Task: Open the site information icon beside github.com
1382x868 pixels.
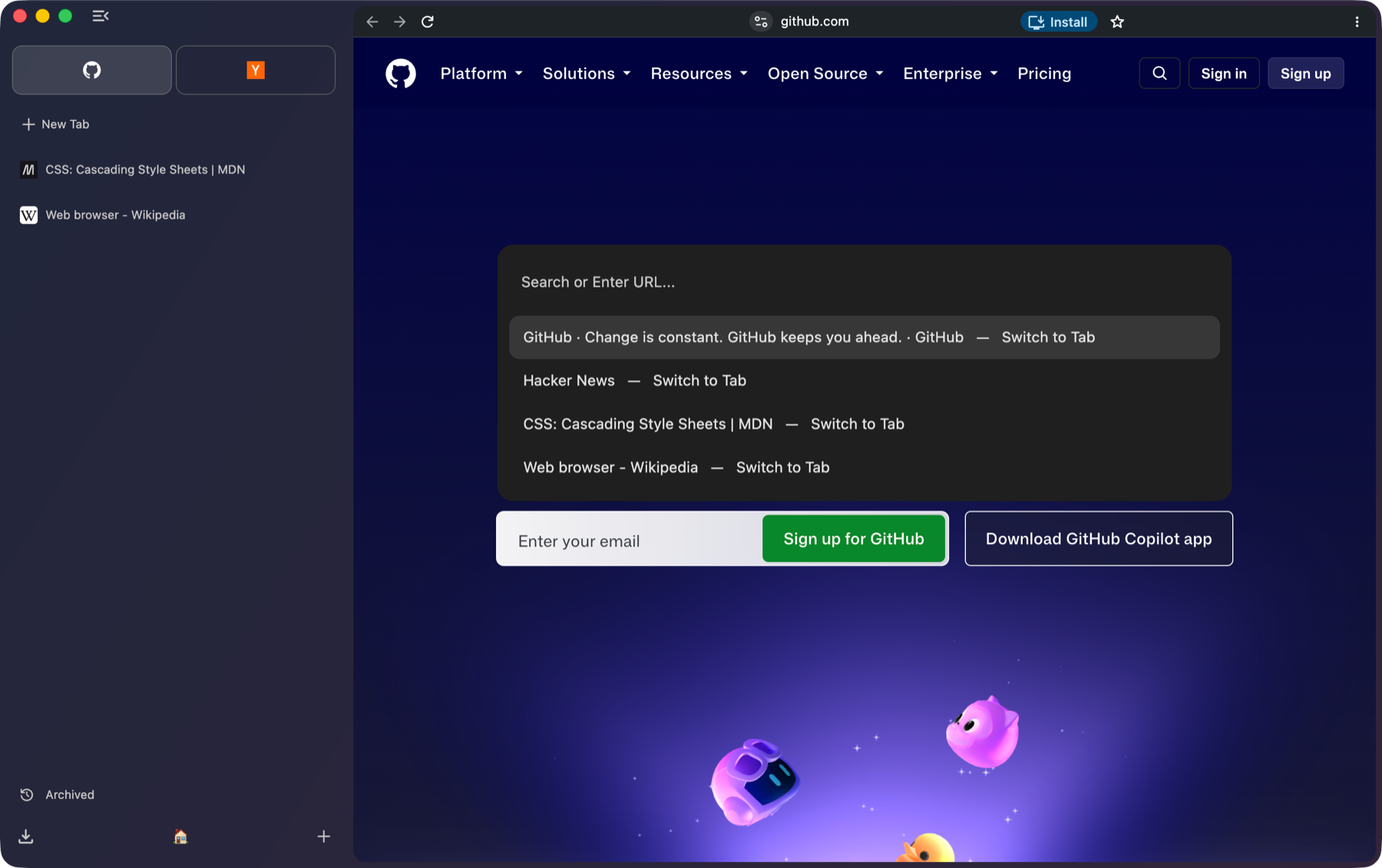Action: [x=761, y=21]
